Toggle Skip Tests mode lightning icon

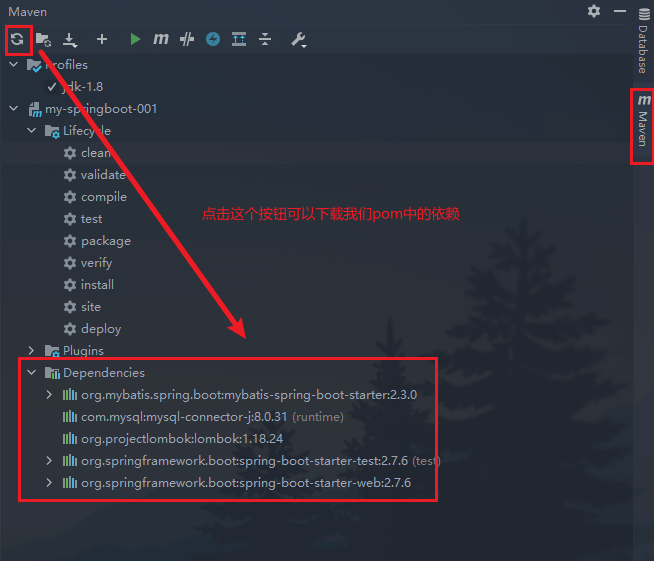pos(213,39)
